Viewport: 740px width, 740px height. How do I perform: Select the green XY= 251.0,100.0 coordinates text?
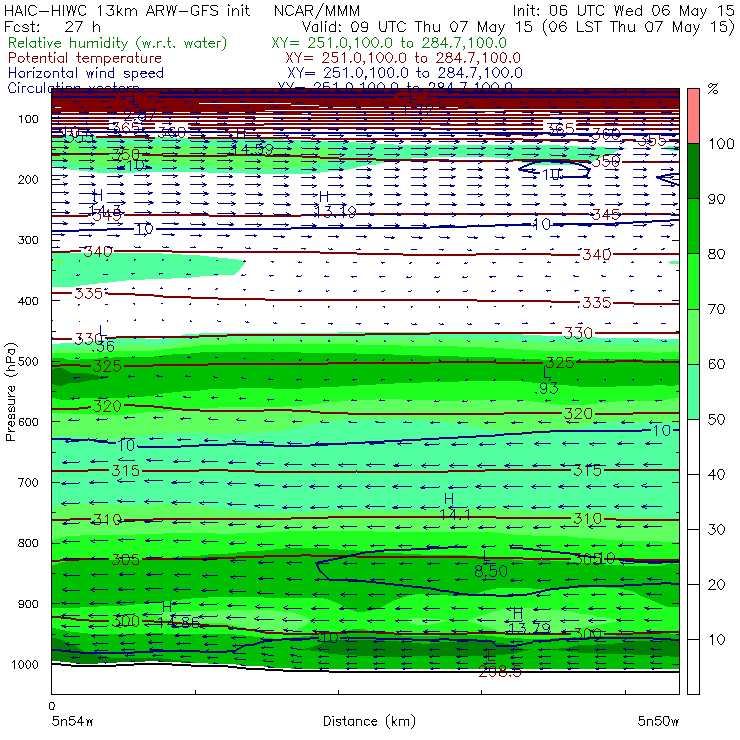pos(389,43)
